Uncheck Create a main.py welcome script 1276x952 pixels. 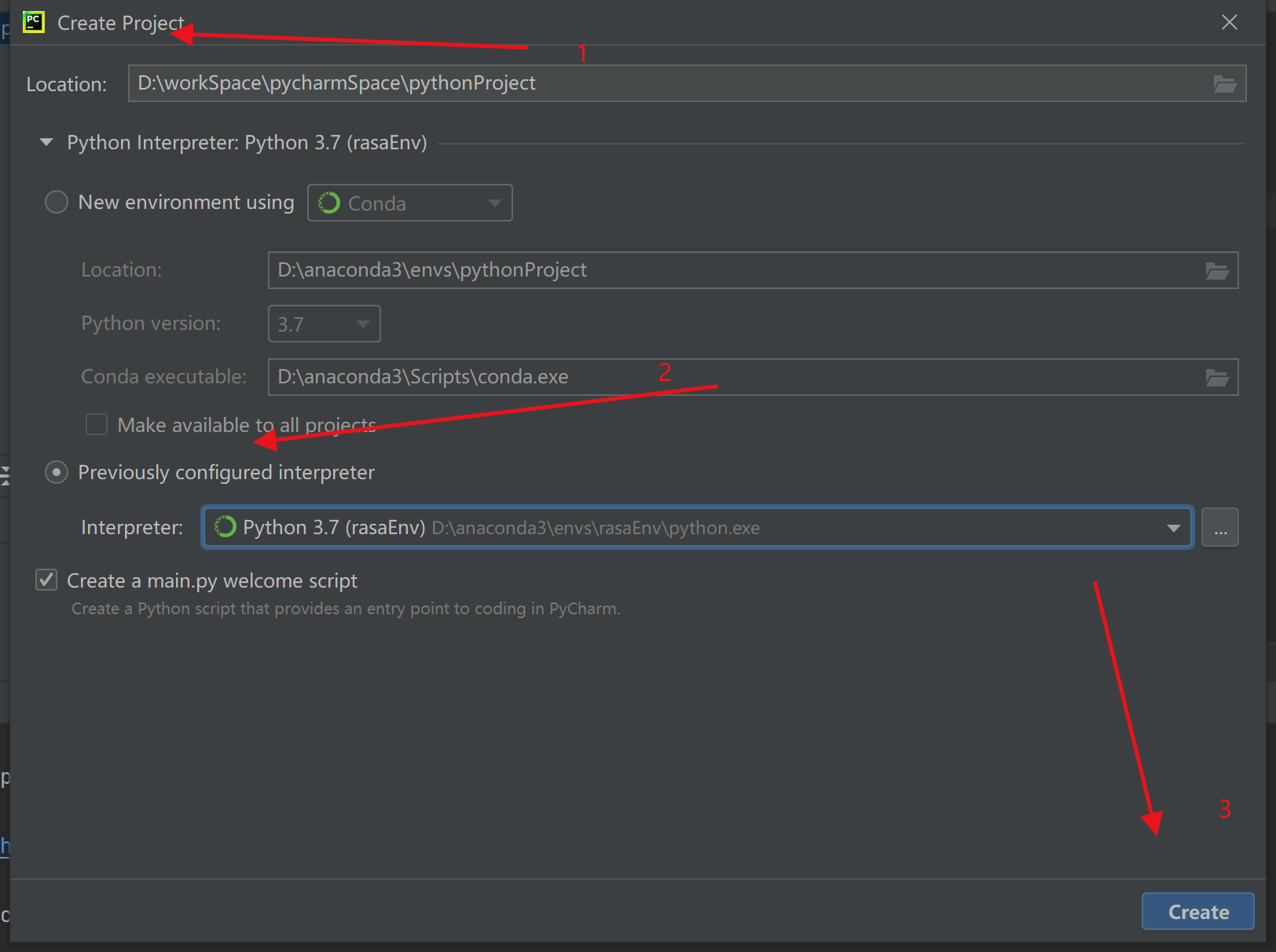coord(46,580)
